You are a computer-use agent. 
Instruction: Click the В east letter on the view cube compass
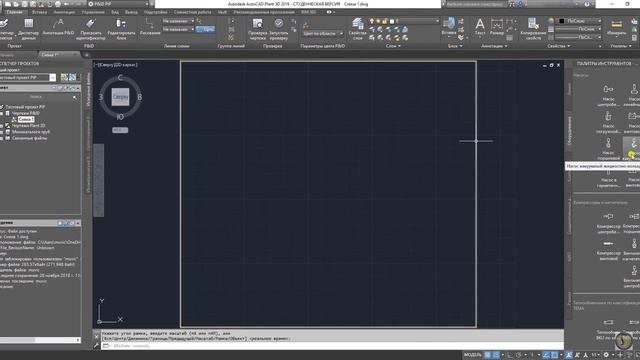point(140,97)
